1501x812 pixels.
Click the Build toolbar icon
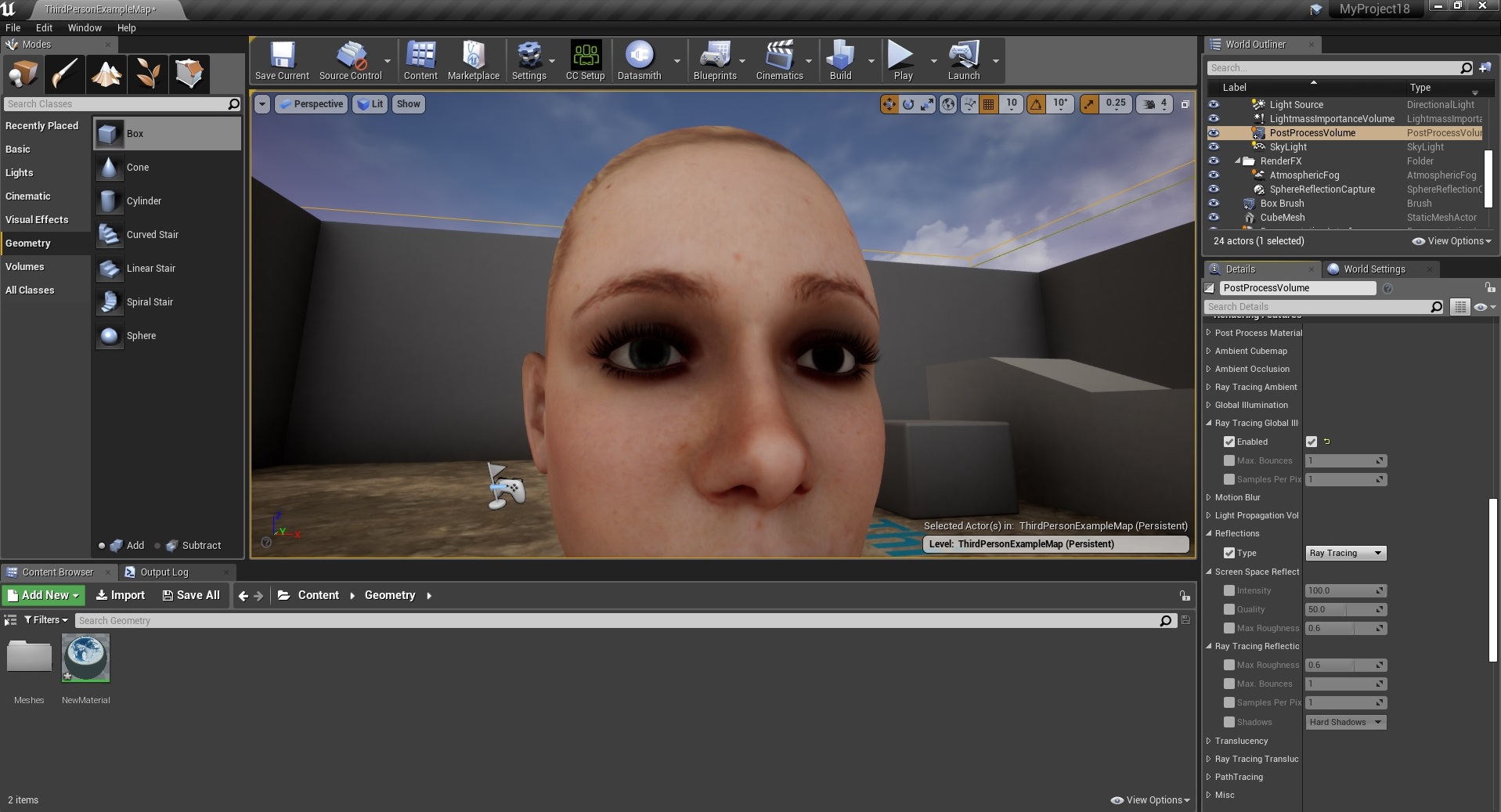pyautogui.click(x=840, y=61)
